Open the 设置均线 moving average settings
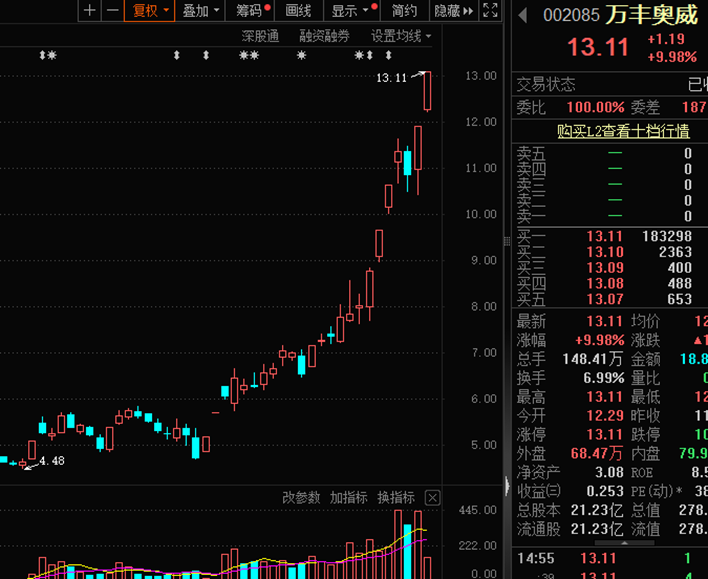 coord(400,36)
